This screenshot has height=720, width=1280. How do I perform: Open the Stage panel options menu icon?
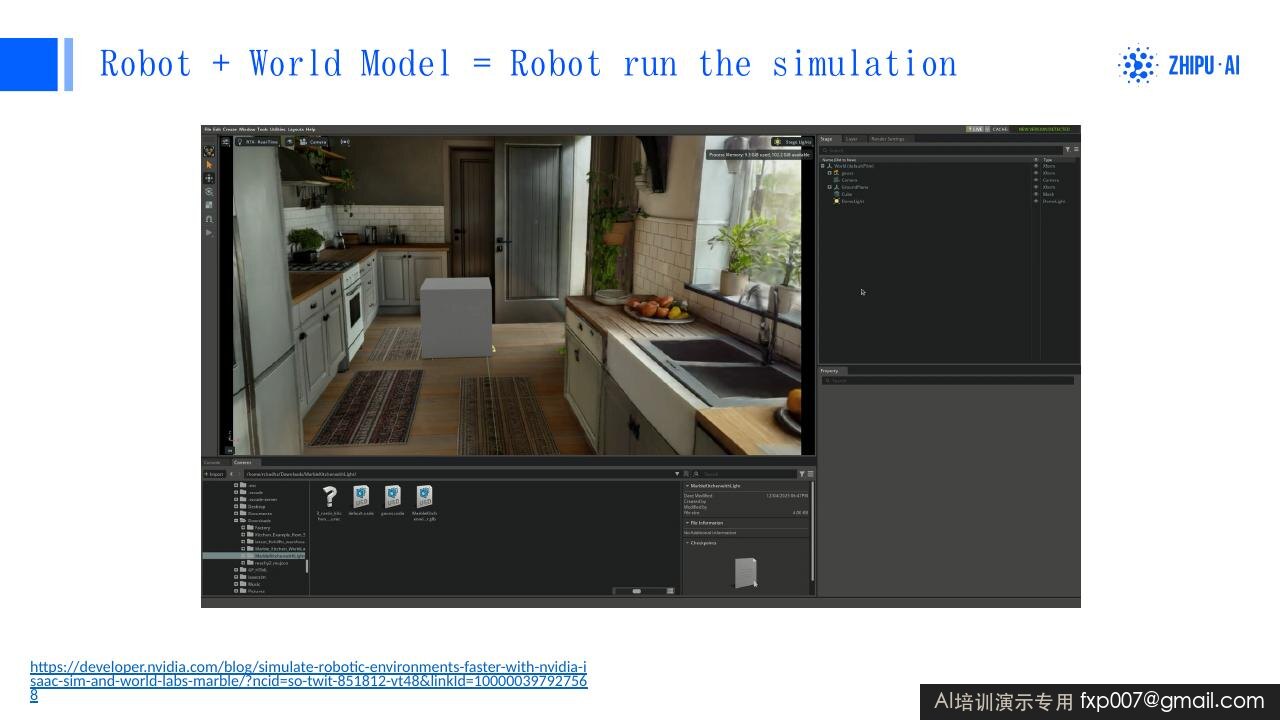click(1076, 150)
